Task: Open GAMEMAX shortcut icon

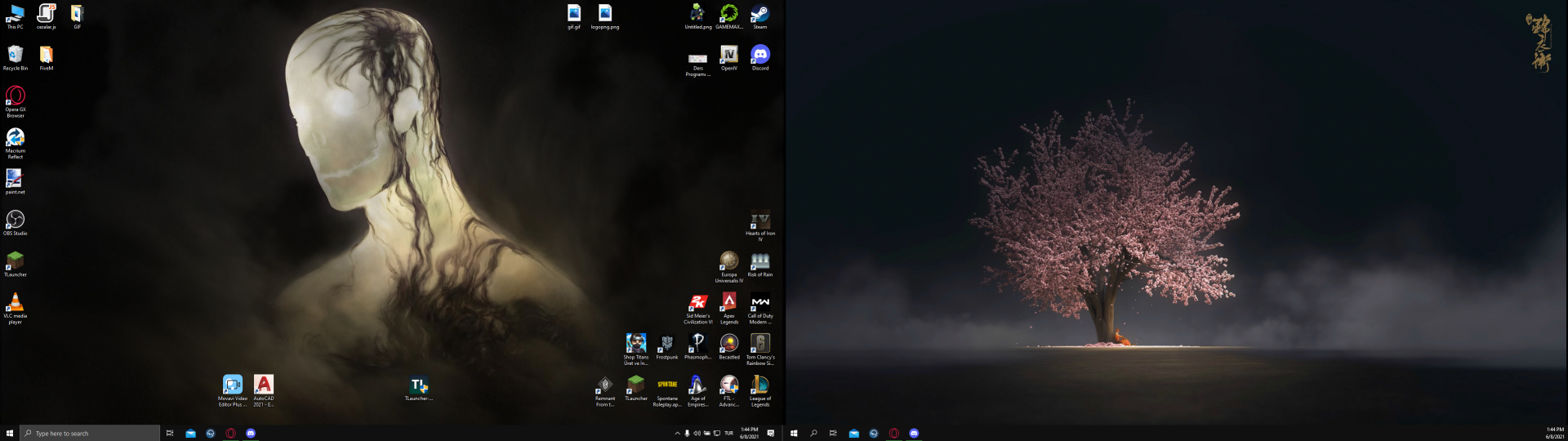Action: [729, 16]
